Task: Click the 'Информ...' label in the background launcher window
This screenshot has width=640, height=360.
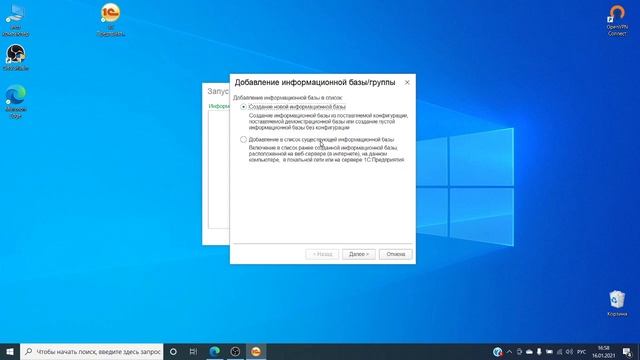Action: pyautogui.click(x=219, y=106)
